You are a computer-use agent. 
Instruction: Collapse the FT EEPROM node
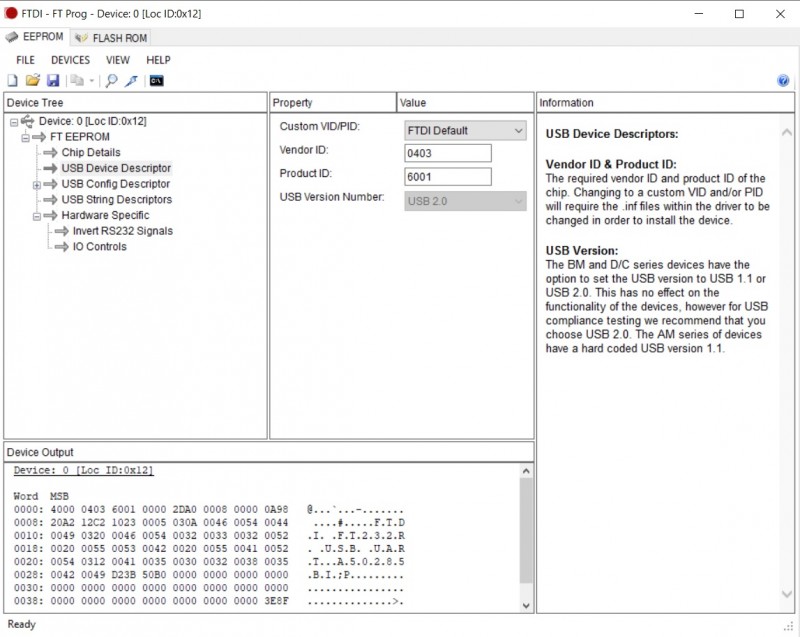click(26, 138)
